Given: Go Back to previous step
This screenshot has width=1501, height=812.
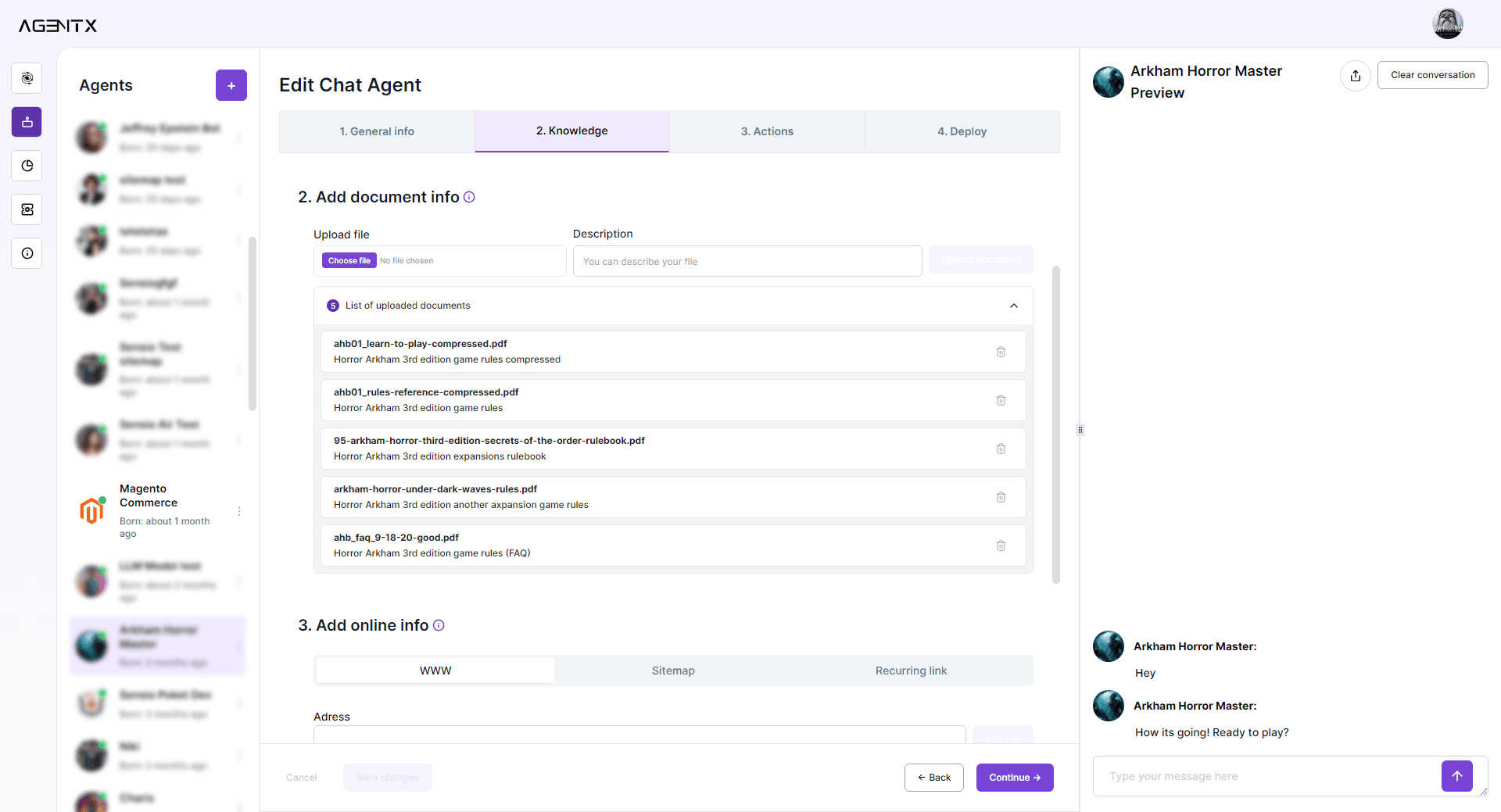Looking at the screenshot, I should pos(934,778).
